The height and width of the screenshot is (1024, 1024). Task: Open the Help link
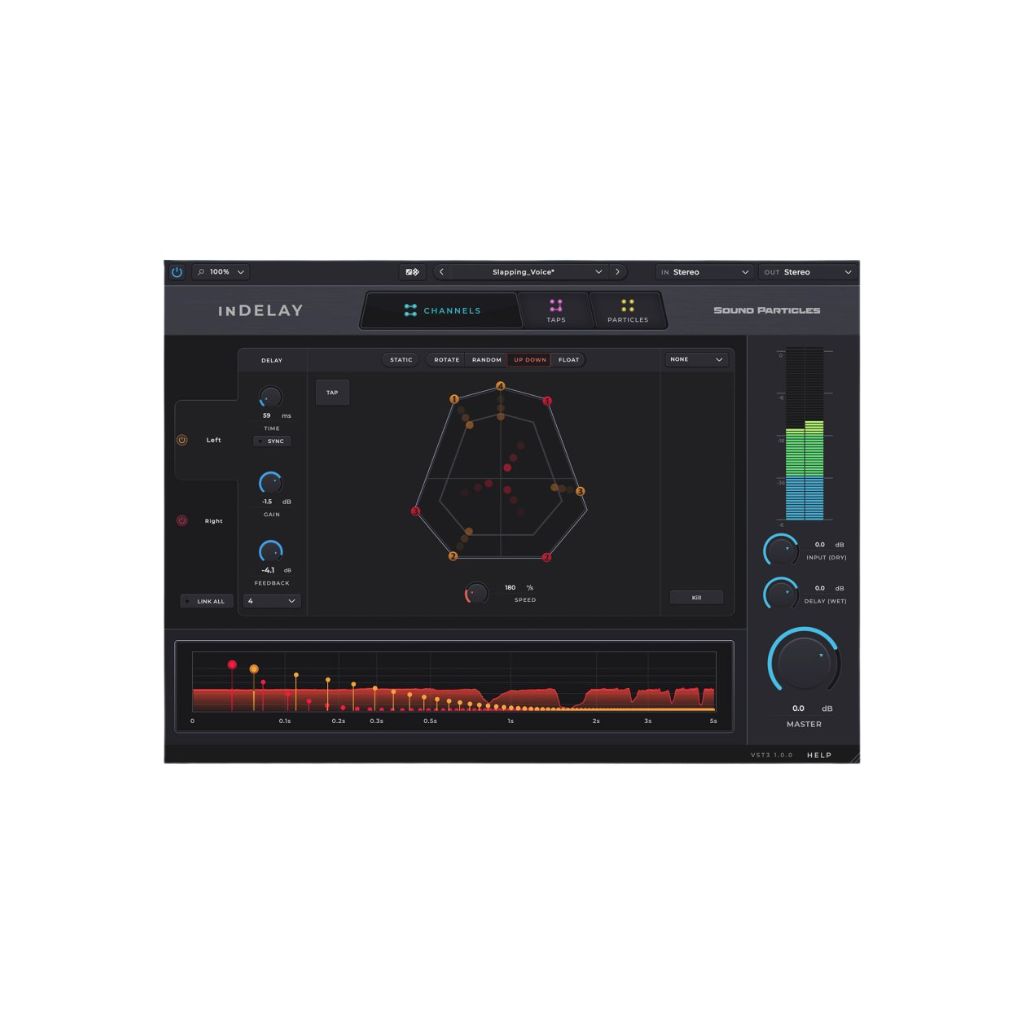pyautogui.click(x=819, y=755)
